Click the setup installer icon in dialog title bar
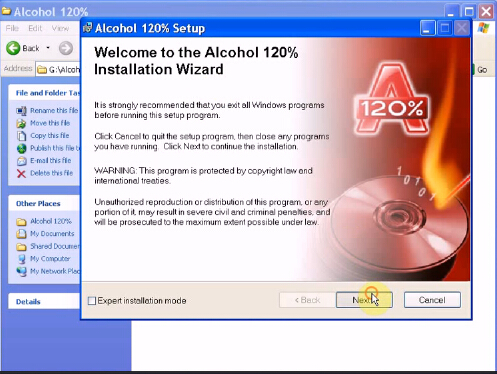Screen dimensions: 497x374 (x=88, y=28)
